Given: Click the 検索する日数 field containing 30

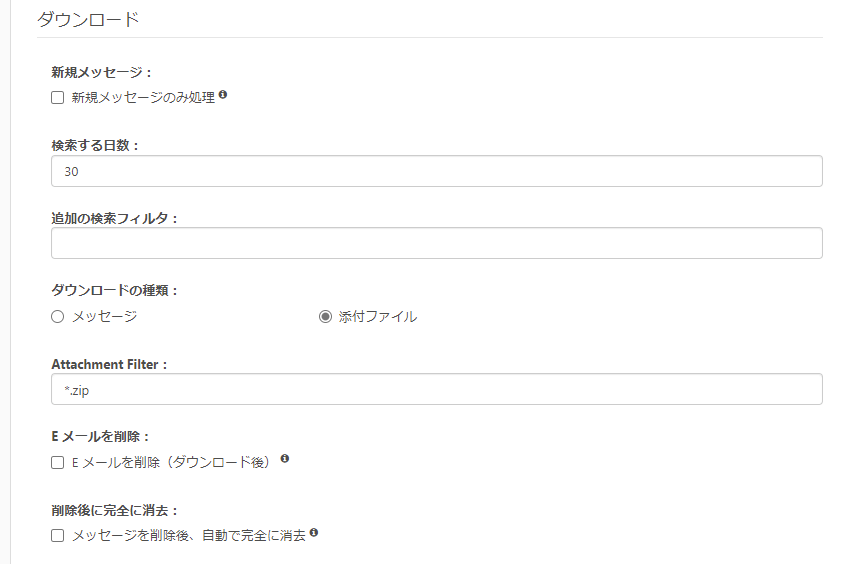Looking at the screenshot, I should click(436, 171).
